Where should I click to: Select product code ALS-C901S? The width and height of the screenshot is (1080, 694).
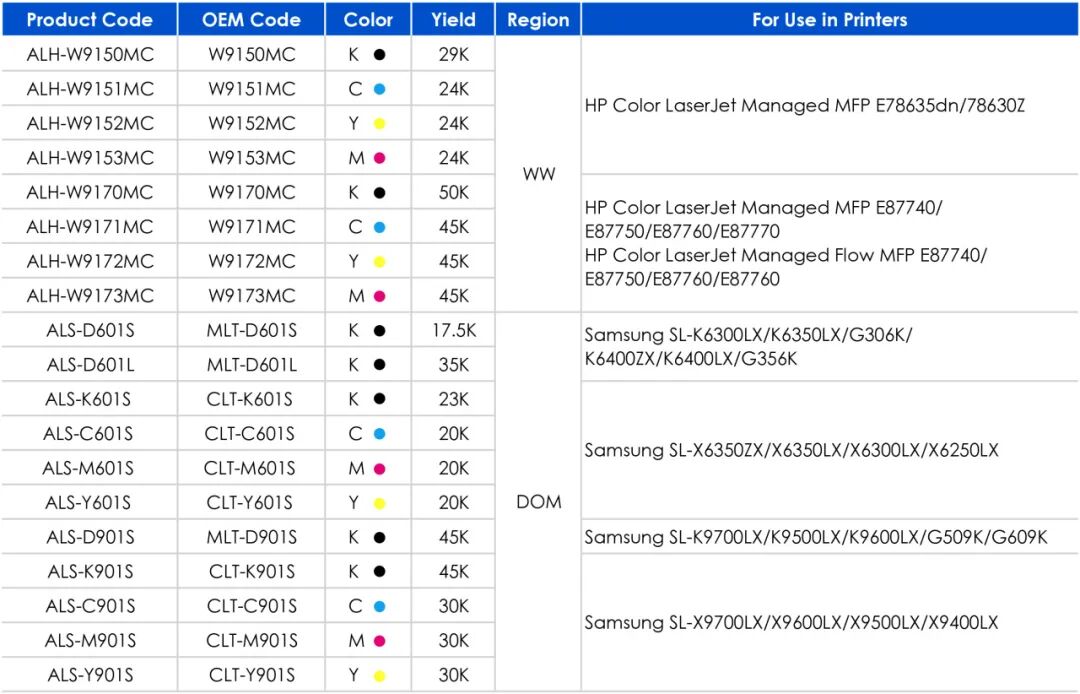click(x=90, y=606)
